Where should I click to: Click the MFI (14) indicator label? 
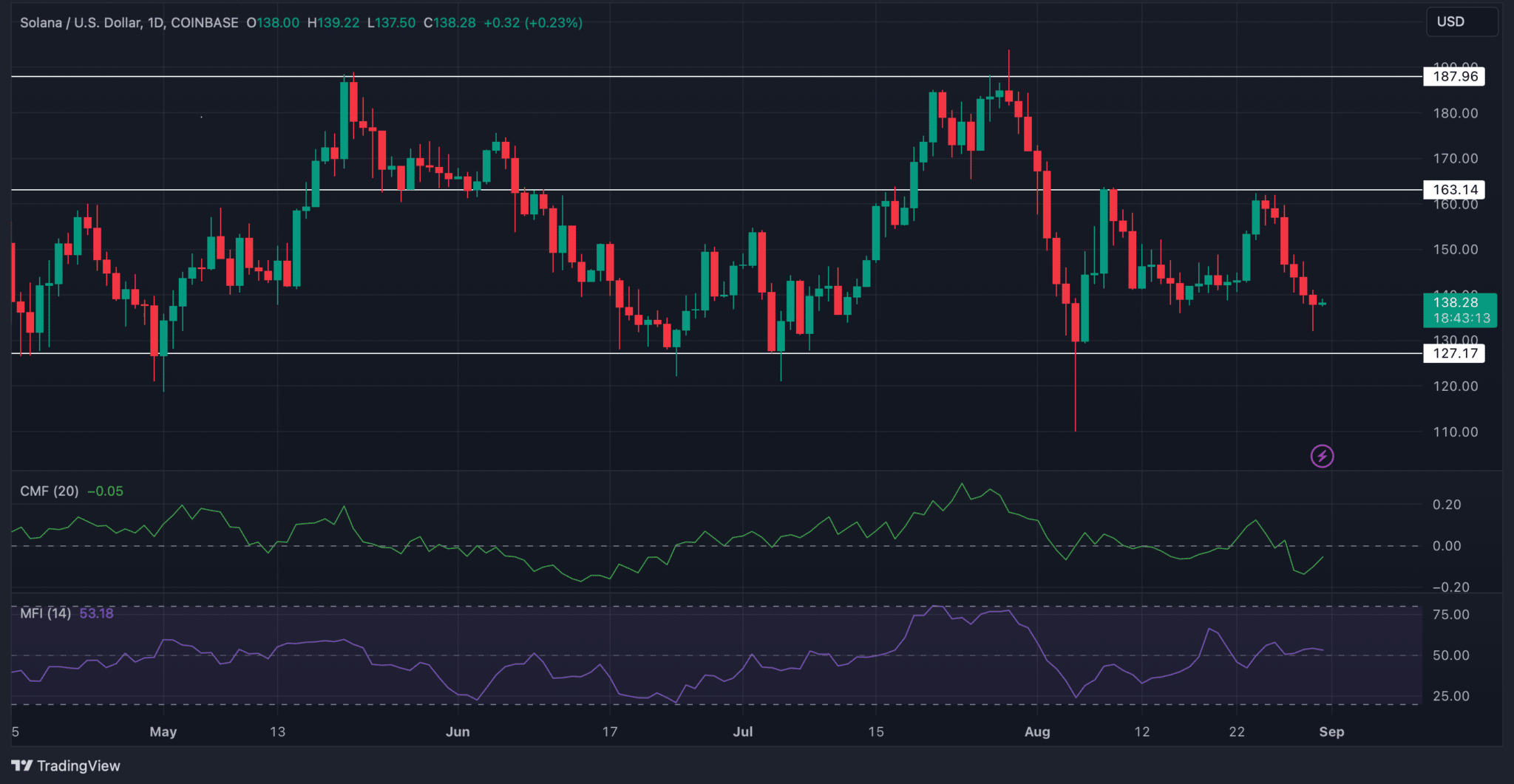point(46,613)
